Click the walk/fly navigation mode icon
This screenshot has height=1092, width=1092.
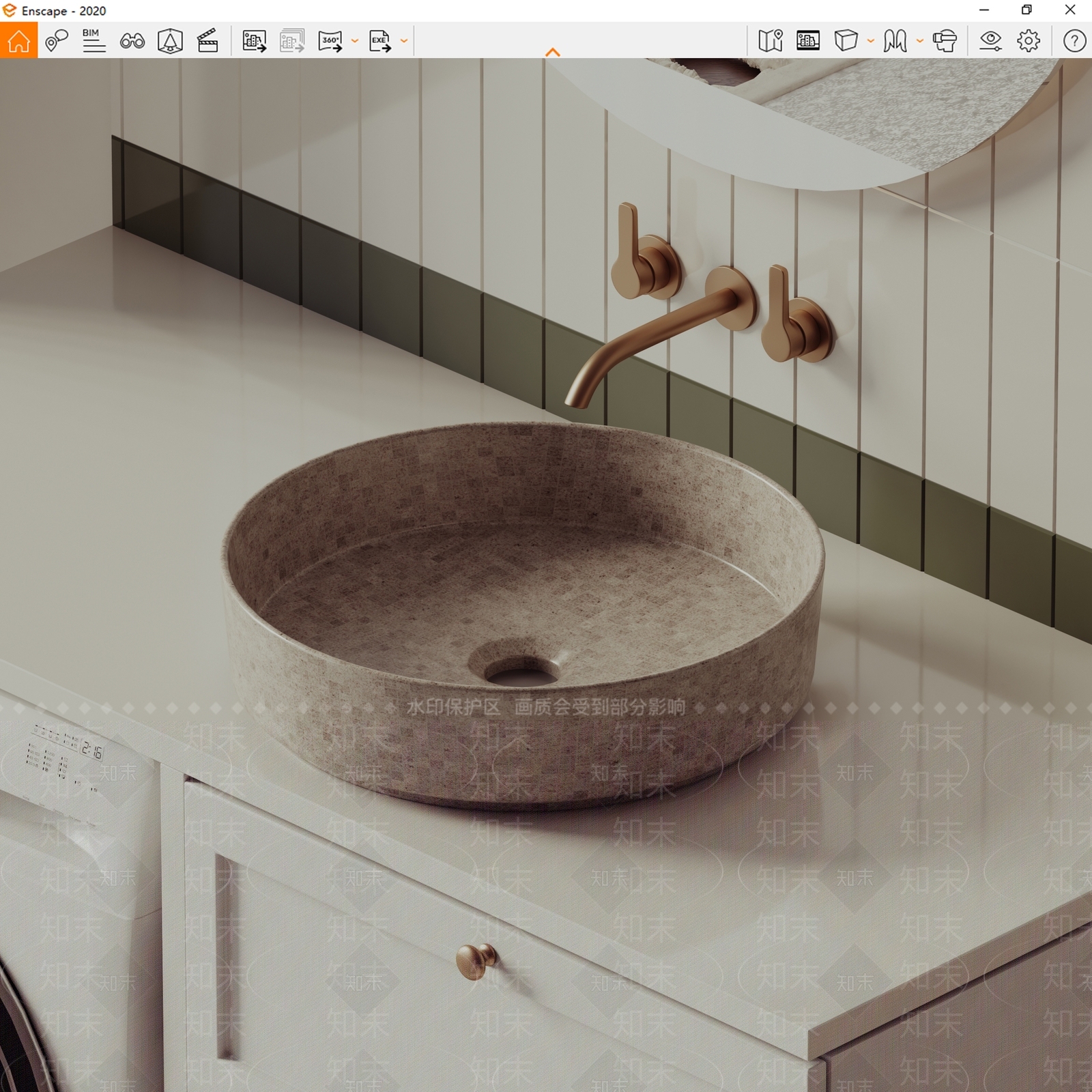click(895, 41)
